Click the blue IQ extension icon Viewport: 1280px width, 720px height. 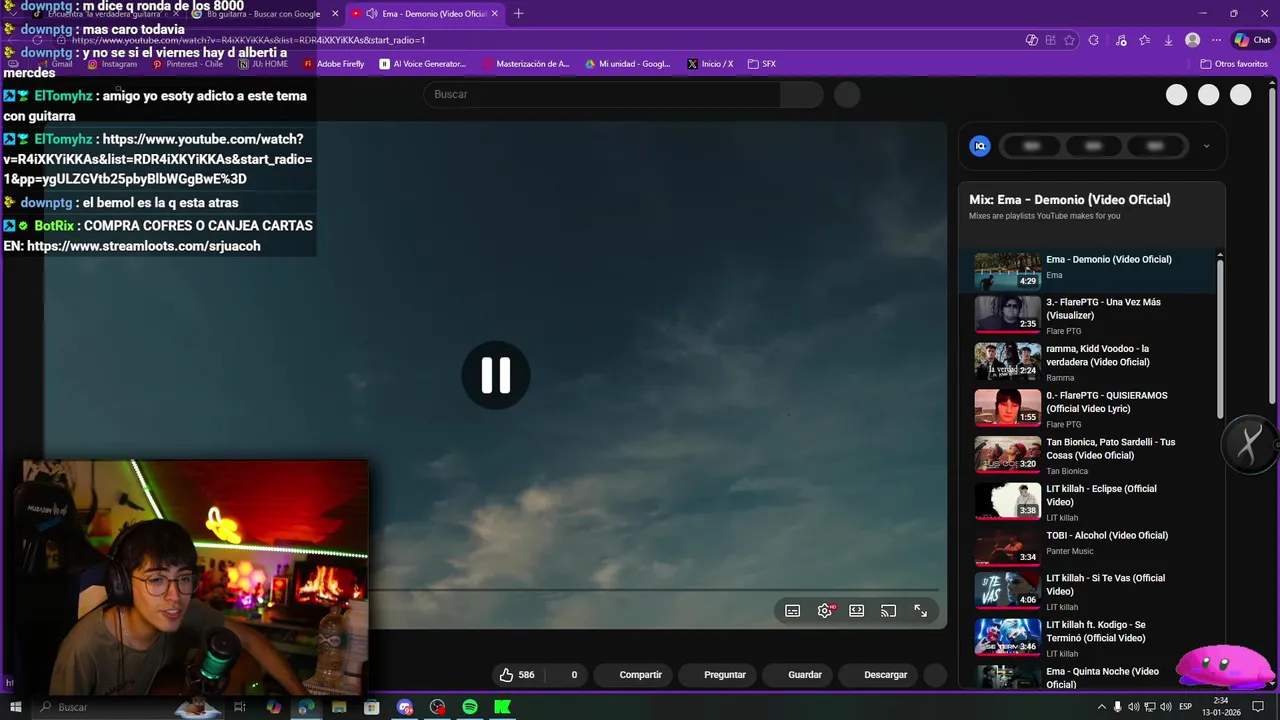(x=980, y=146)
